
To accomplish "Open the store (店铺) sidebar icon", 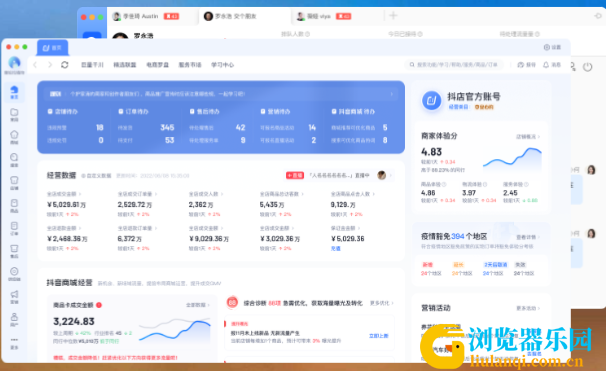I will point(14,182).
